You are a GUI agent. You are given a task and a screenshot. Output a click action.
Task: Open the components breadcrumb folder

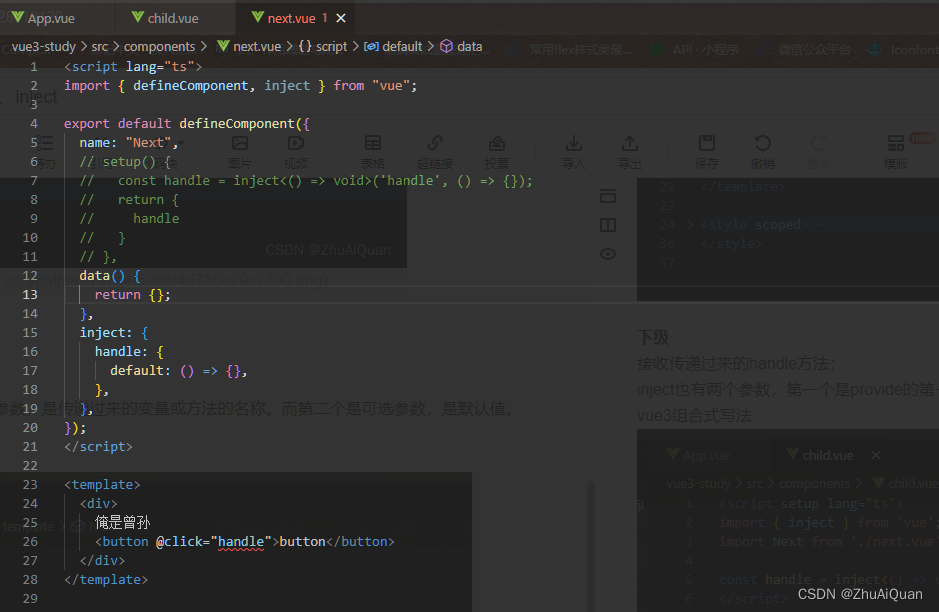click(x=159, y=47)
